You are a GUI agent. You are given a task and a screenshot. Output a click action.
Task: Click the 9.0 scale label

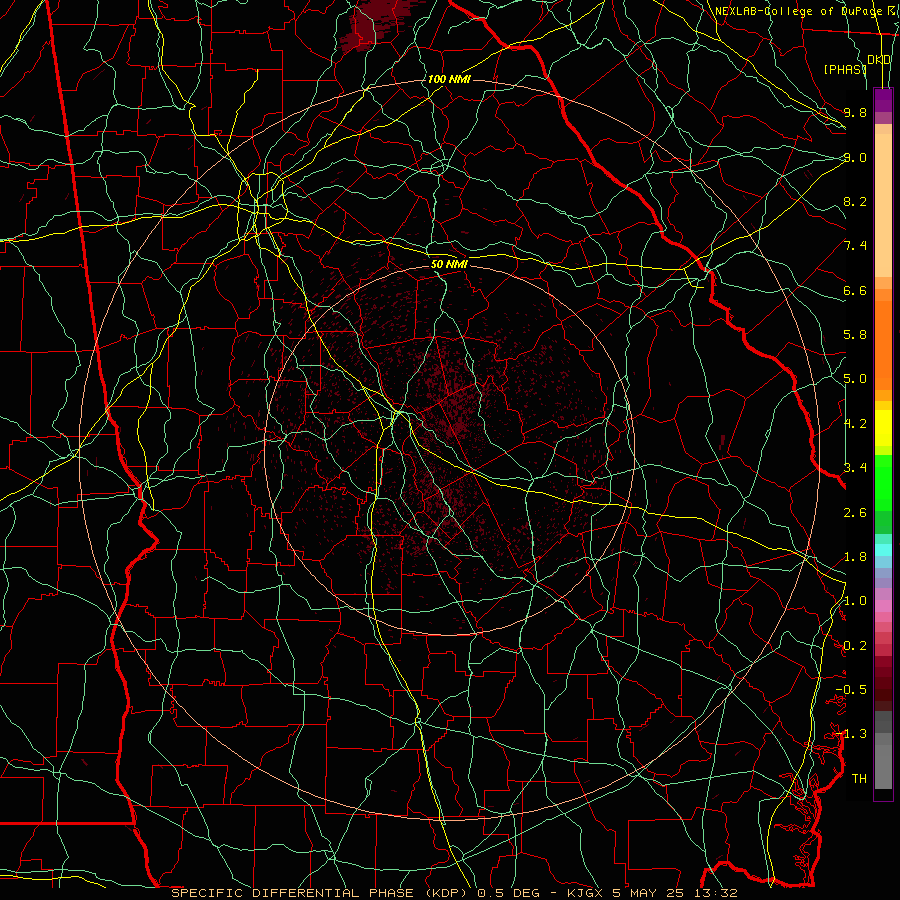click(855, 157)
